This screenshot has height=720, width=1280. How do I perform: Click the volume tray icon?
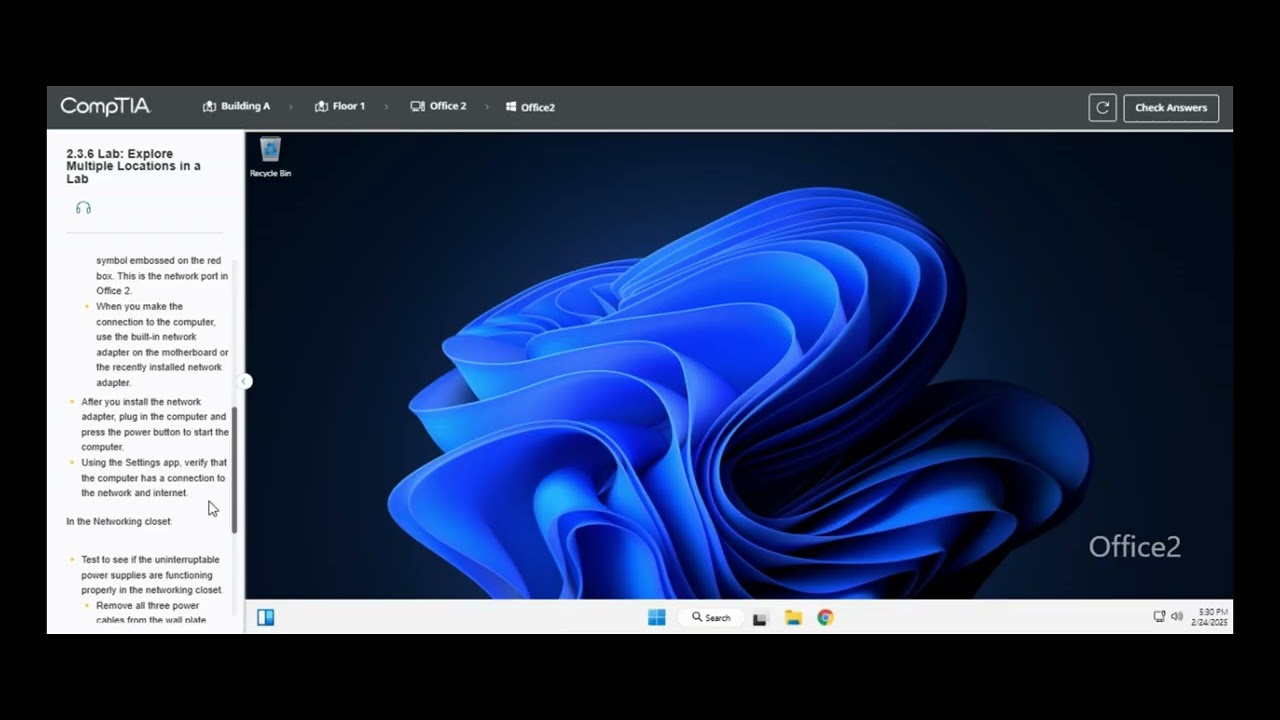pos(1177,617)
